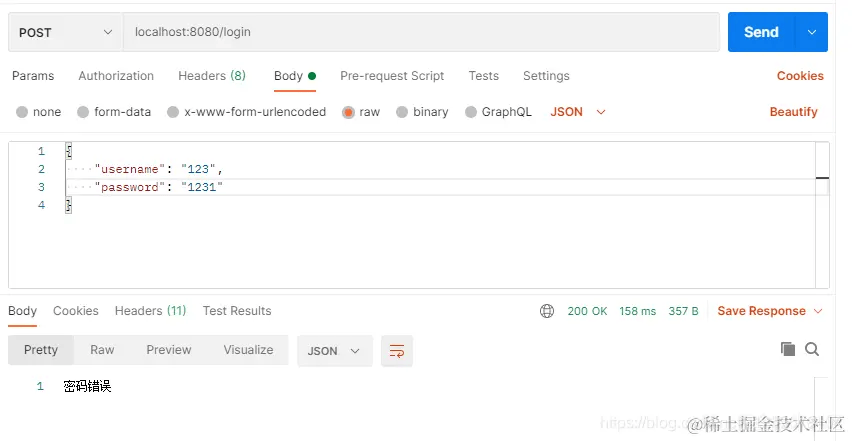Click the blue Send button
852x441 pixels.
point(761,32)
